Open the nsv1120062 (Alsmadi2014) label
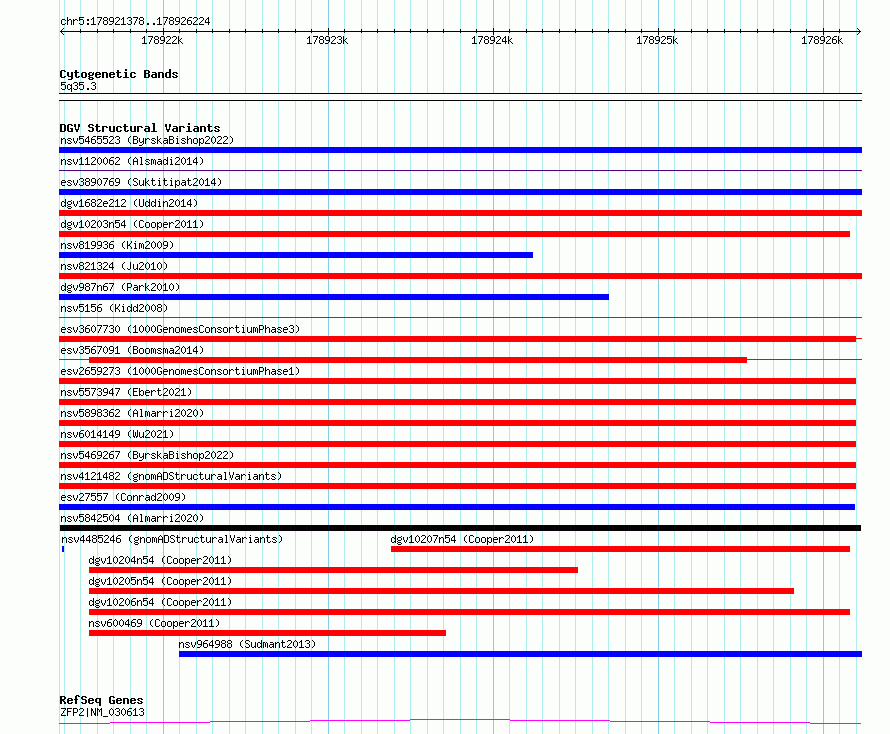 (132, 161)
